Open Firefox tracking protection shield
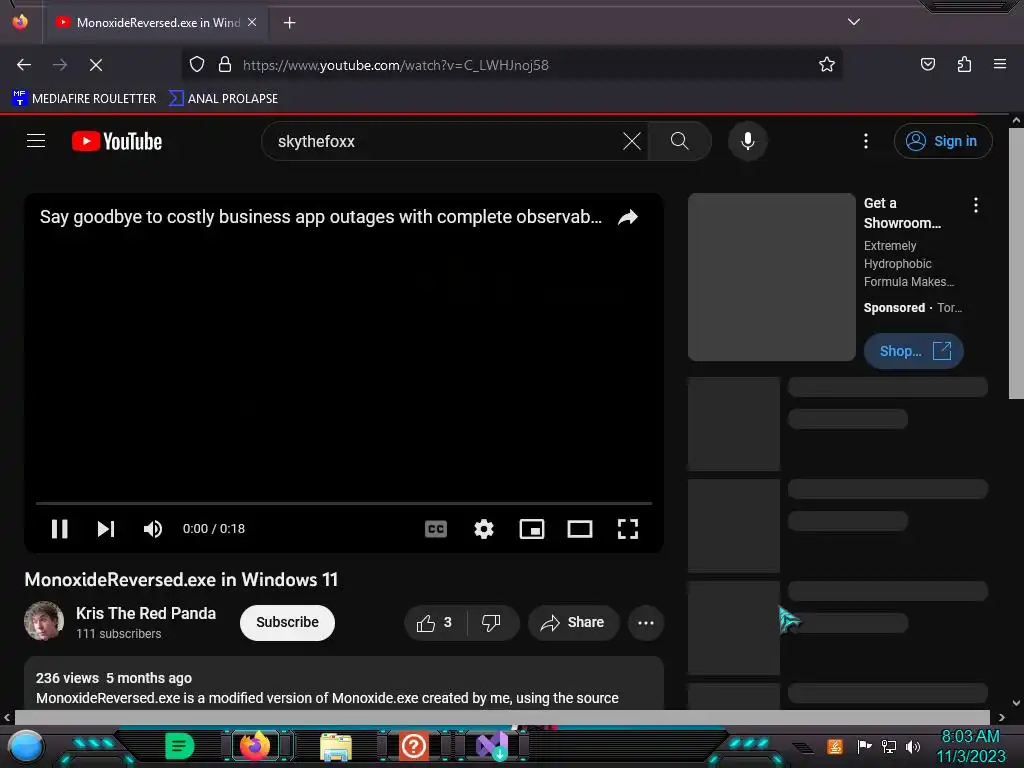1024x768 pixels. tap(197, 65)
